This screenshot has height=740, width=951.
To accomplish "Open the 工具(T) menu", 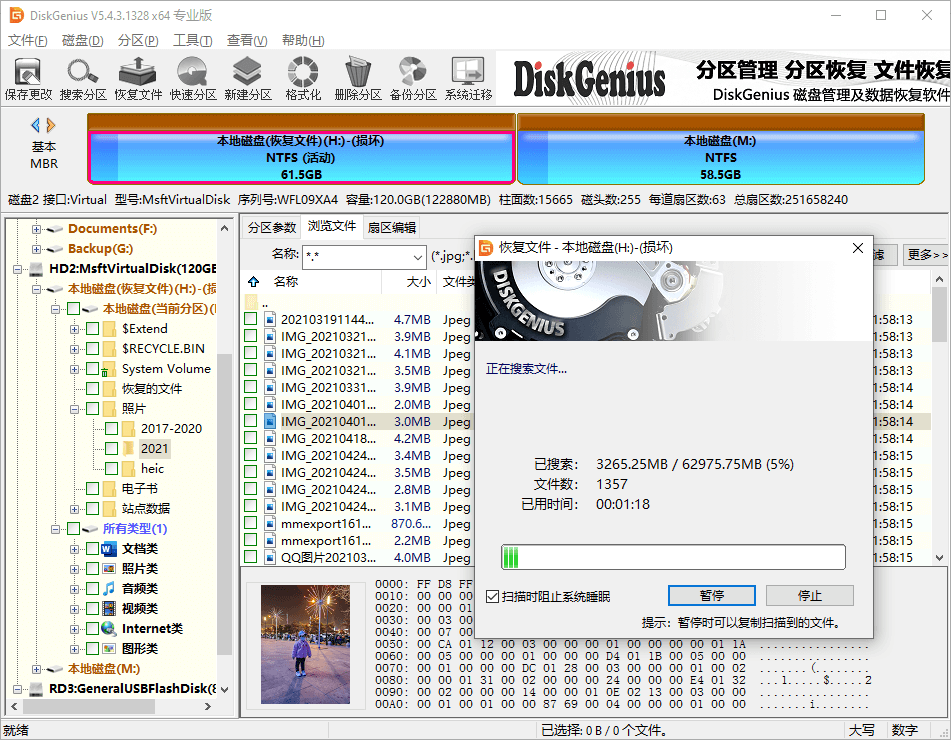I will (x=192, y=40).
